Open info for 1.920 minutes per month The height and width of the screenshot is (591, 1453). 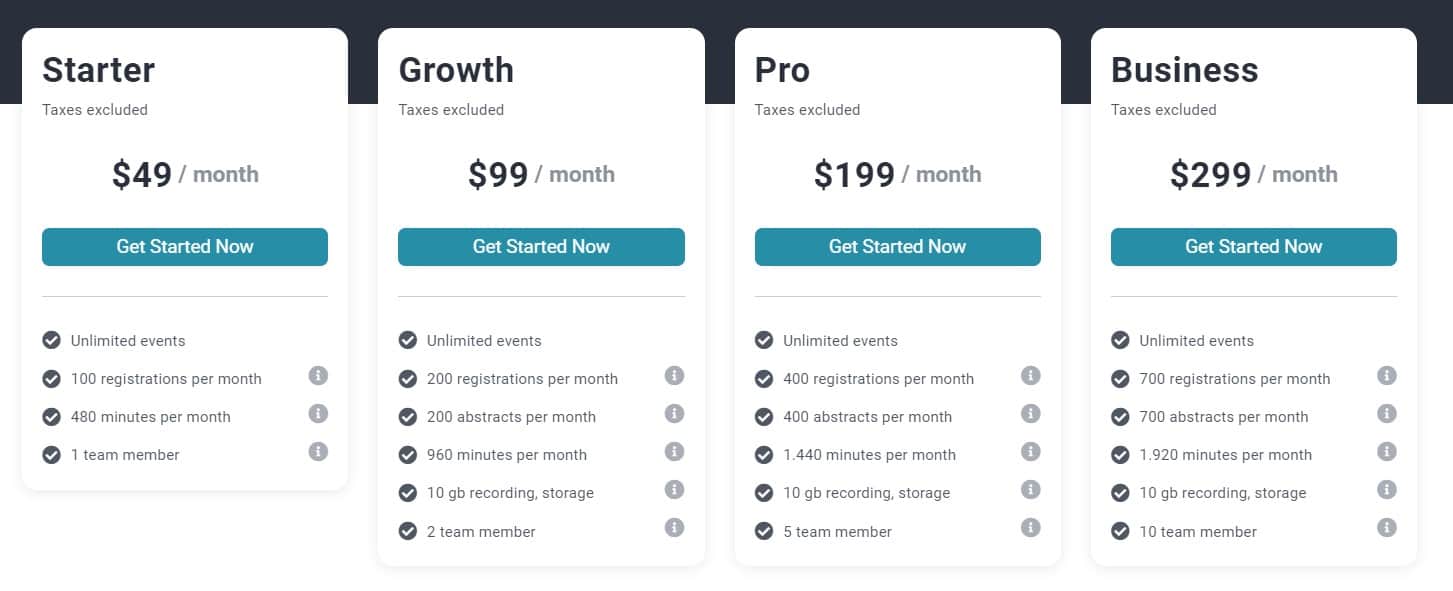coord(1387,452)
